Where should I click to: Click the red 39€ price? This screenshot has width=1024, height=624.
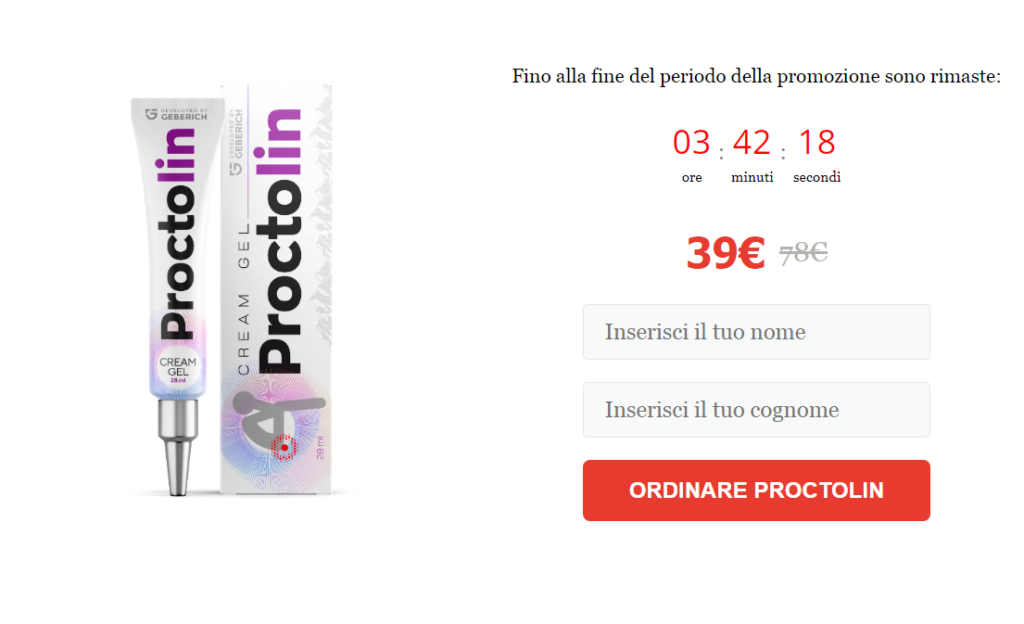click(725, 253)
